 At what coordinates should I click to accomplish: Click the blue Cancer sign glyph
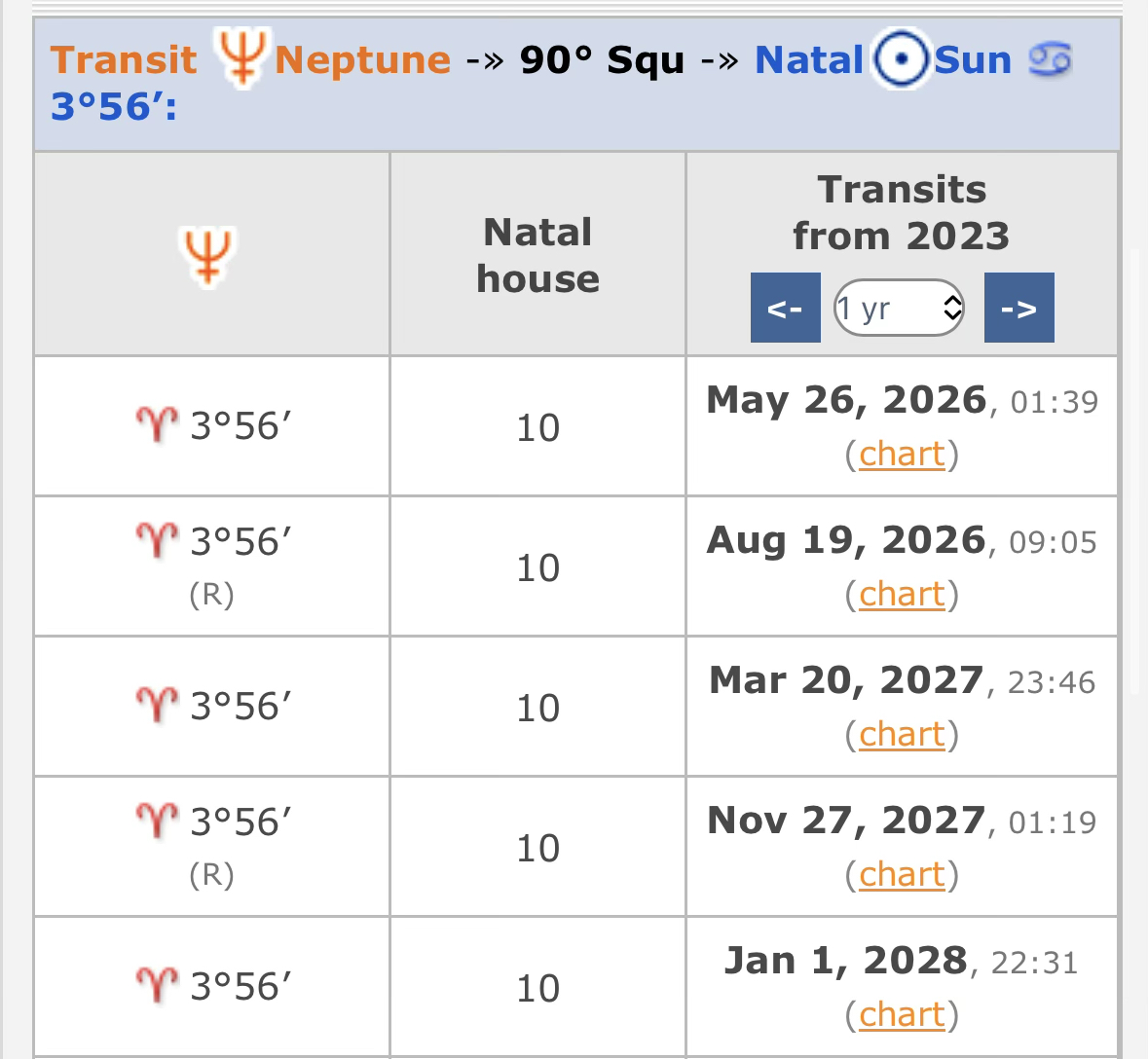coord(1051,59)
